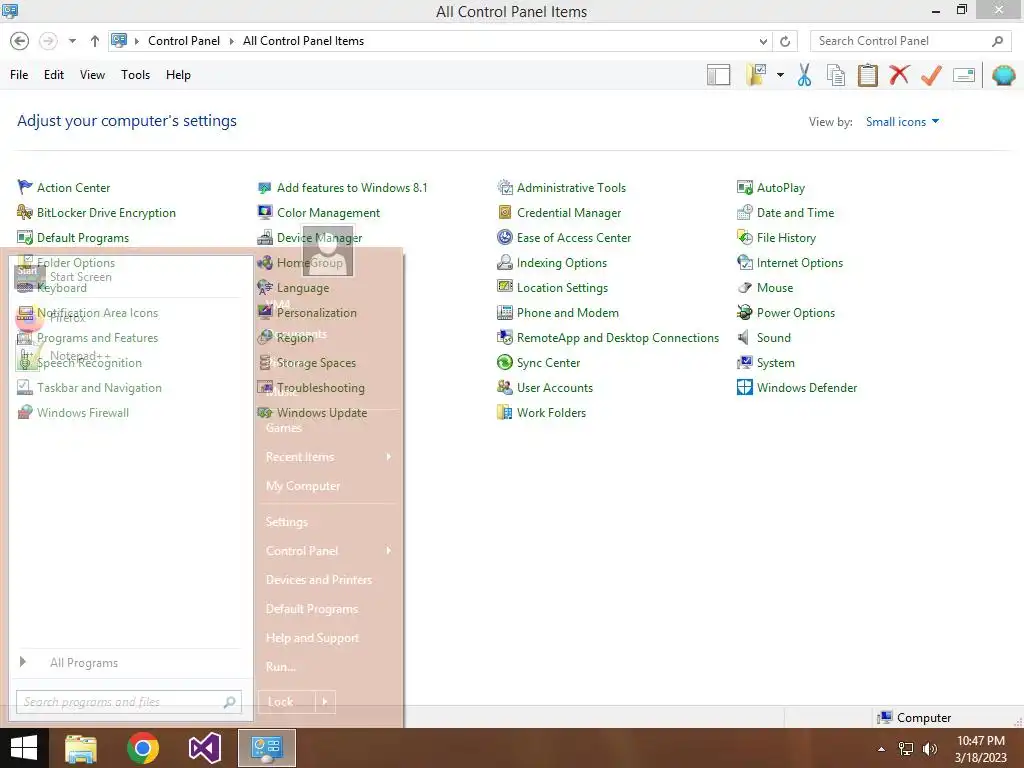
Task: Expand the chevron after Control Panel breadcrumb
Action: pyautogui.click(x=231, y=41)
